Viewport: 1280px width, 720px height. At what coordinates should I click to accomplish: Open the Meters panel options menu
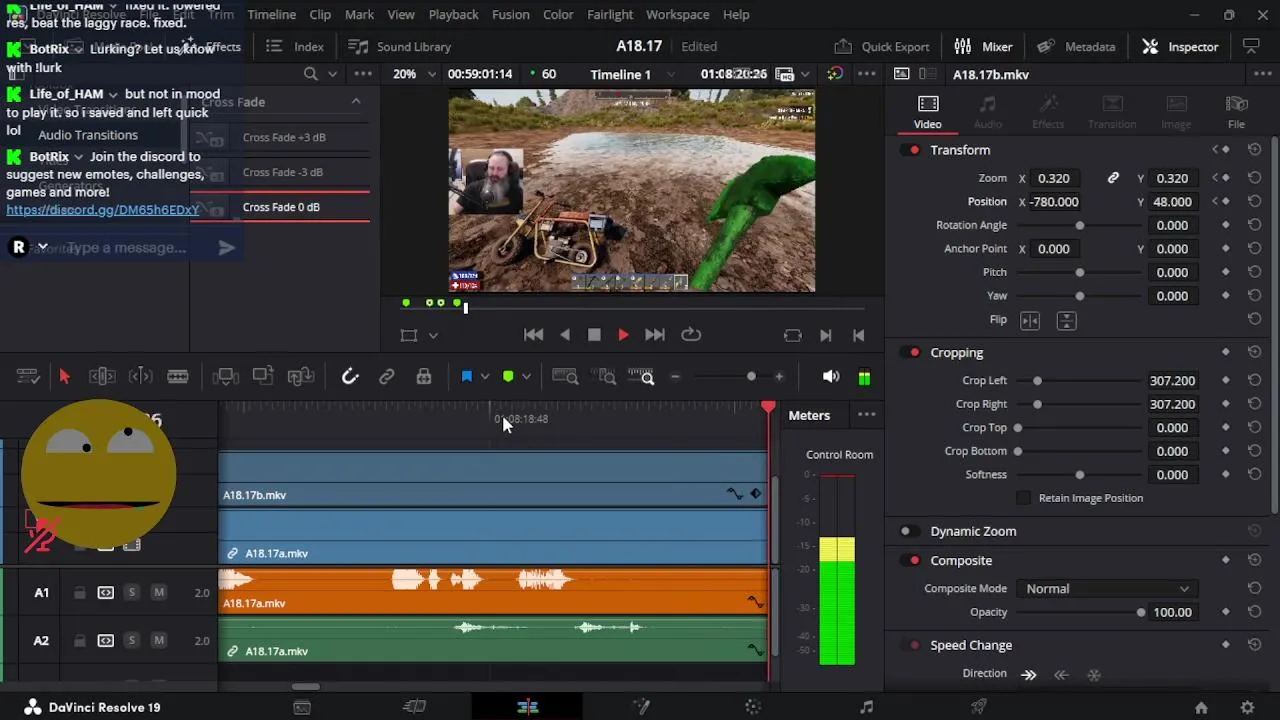866,415
